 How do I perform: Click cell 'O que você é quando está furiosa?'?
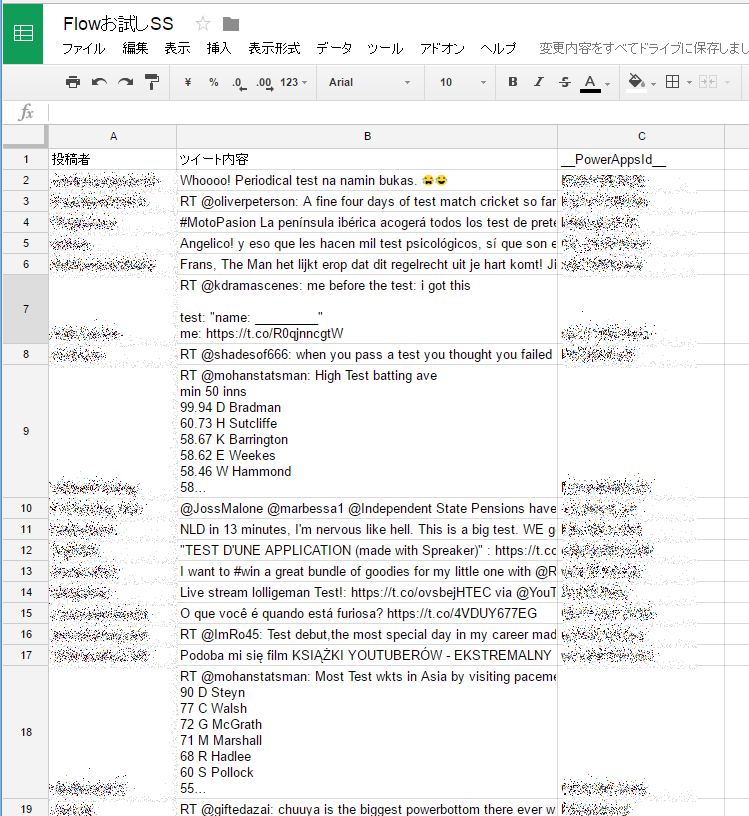pyautogui.click(x=367, y=613)
